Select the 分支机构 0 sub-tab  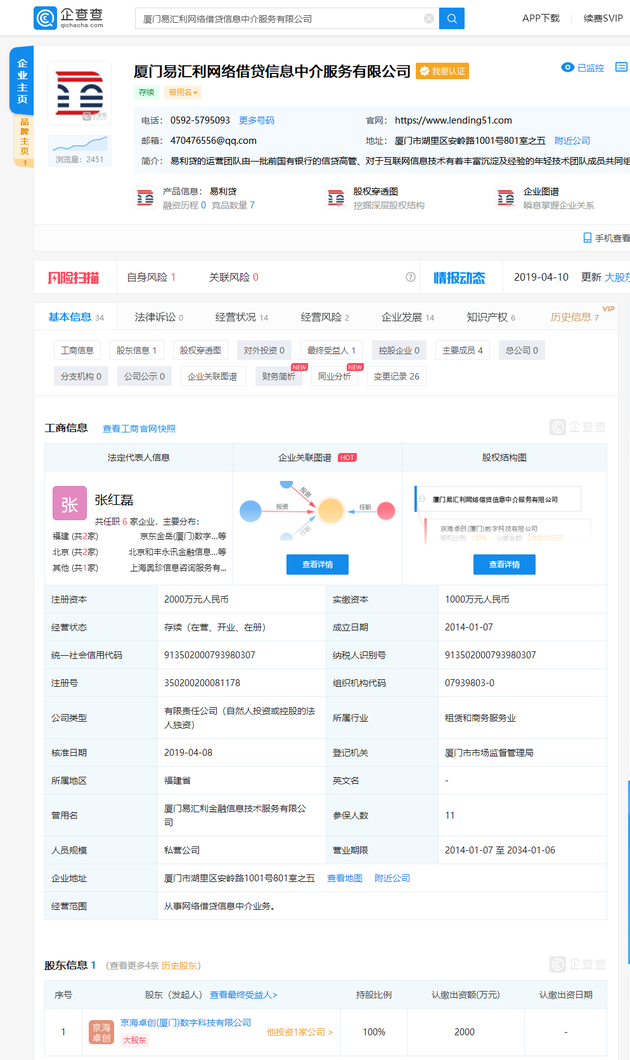click(81, 377)
